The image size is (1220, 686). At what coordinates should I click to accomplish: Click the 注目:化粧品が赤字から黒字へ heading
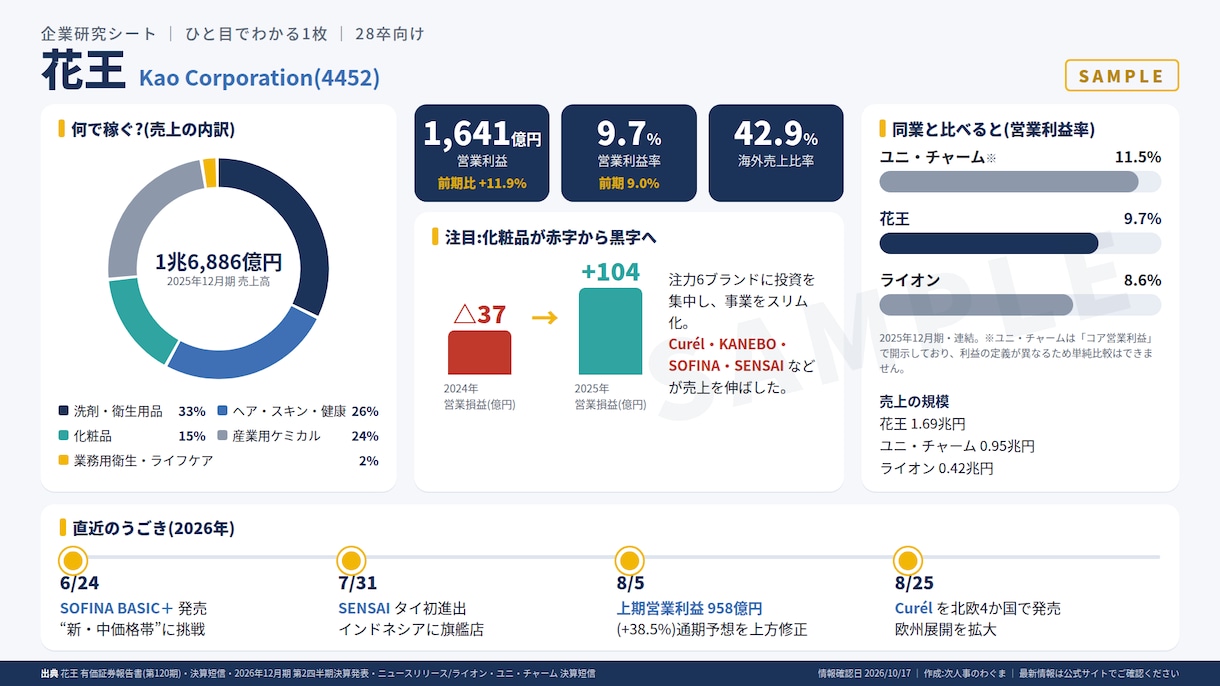tap(550, 237)
